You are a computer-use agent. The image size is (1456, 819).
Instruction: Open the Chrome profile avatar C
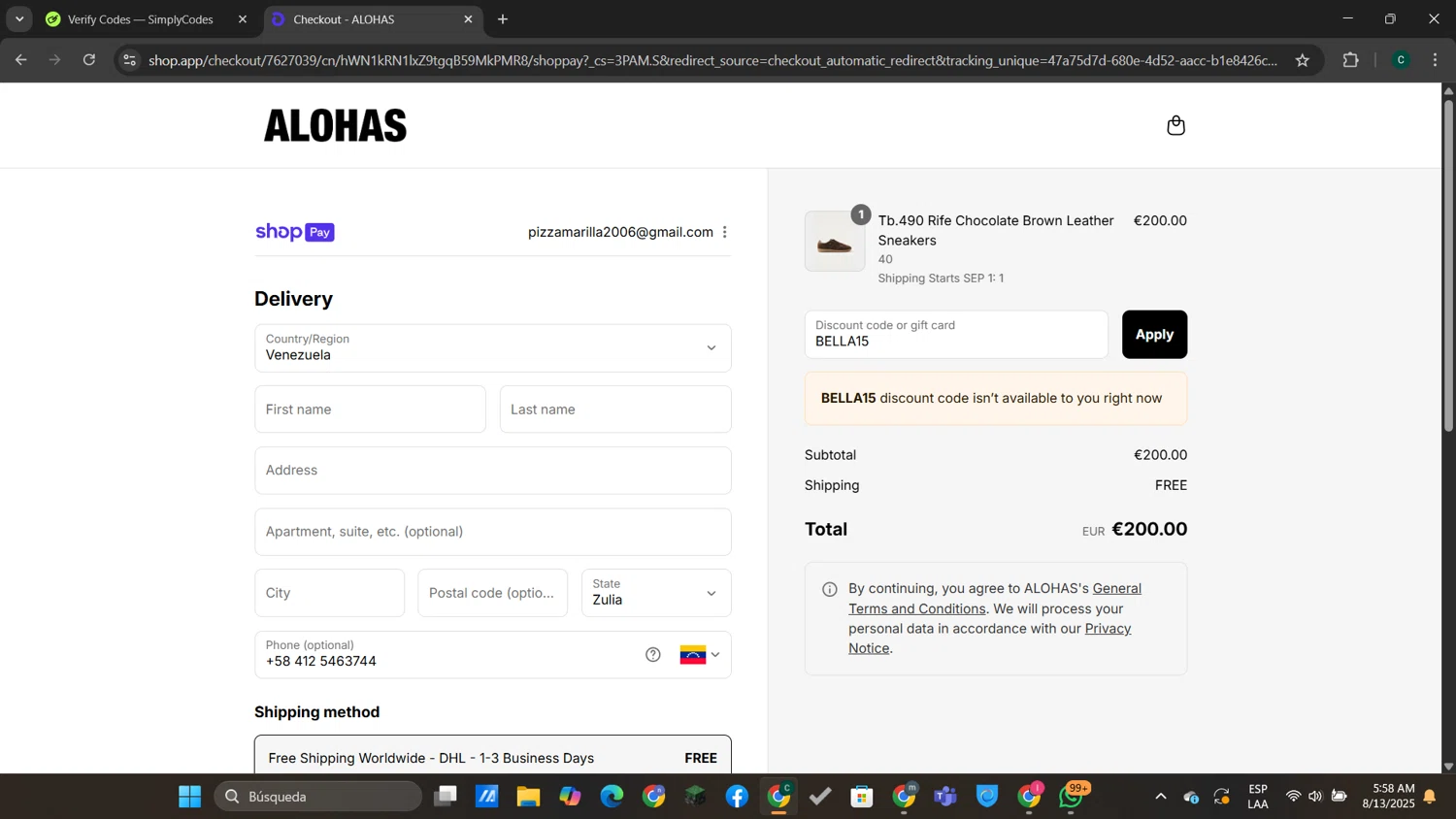(x=1401, y=60)
